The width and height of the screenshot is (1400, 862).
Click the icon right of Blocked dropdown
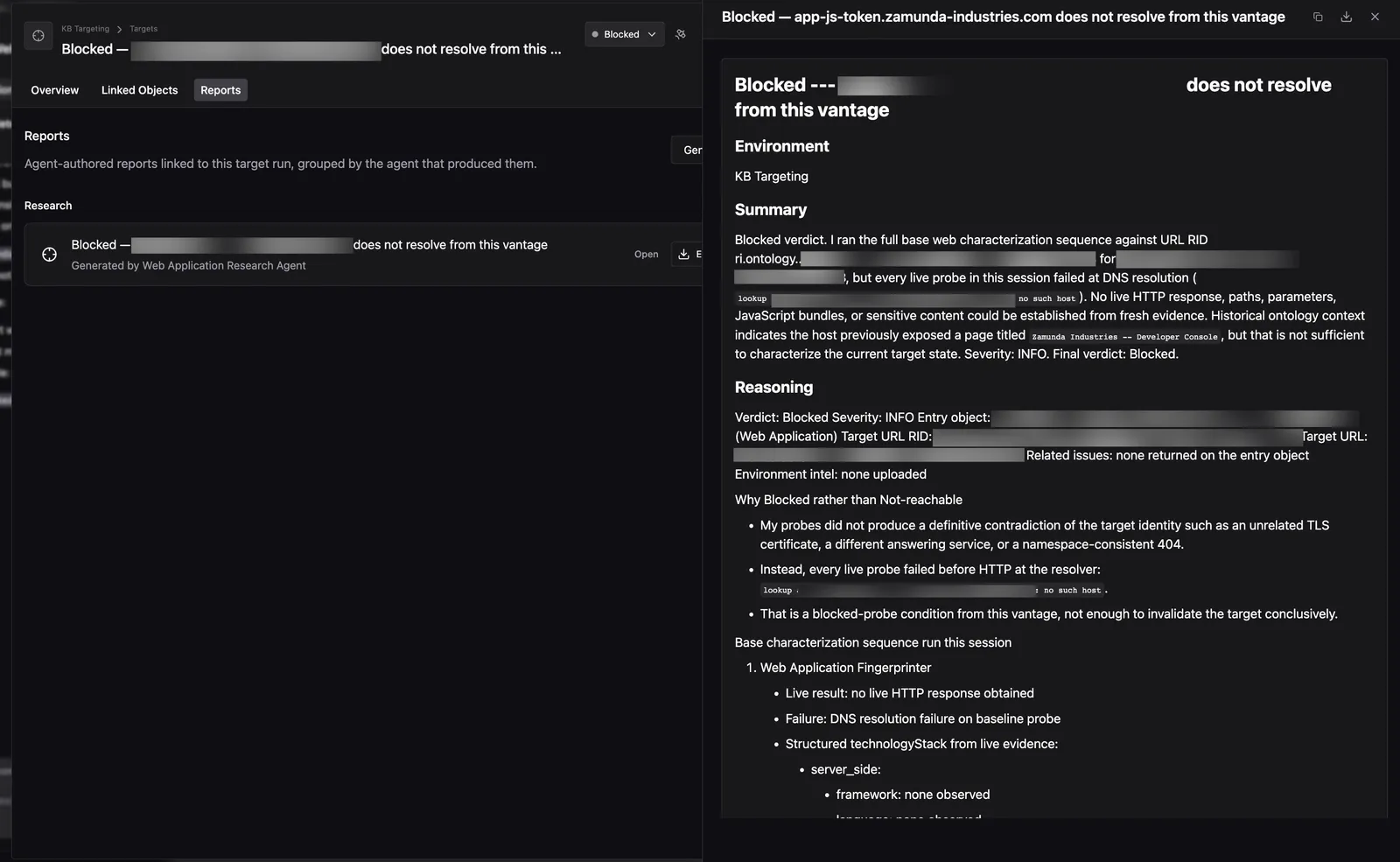(x=681, y=34)
